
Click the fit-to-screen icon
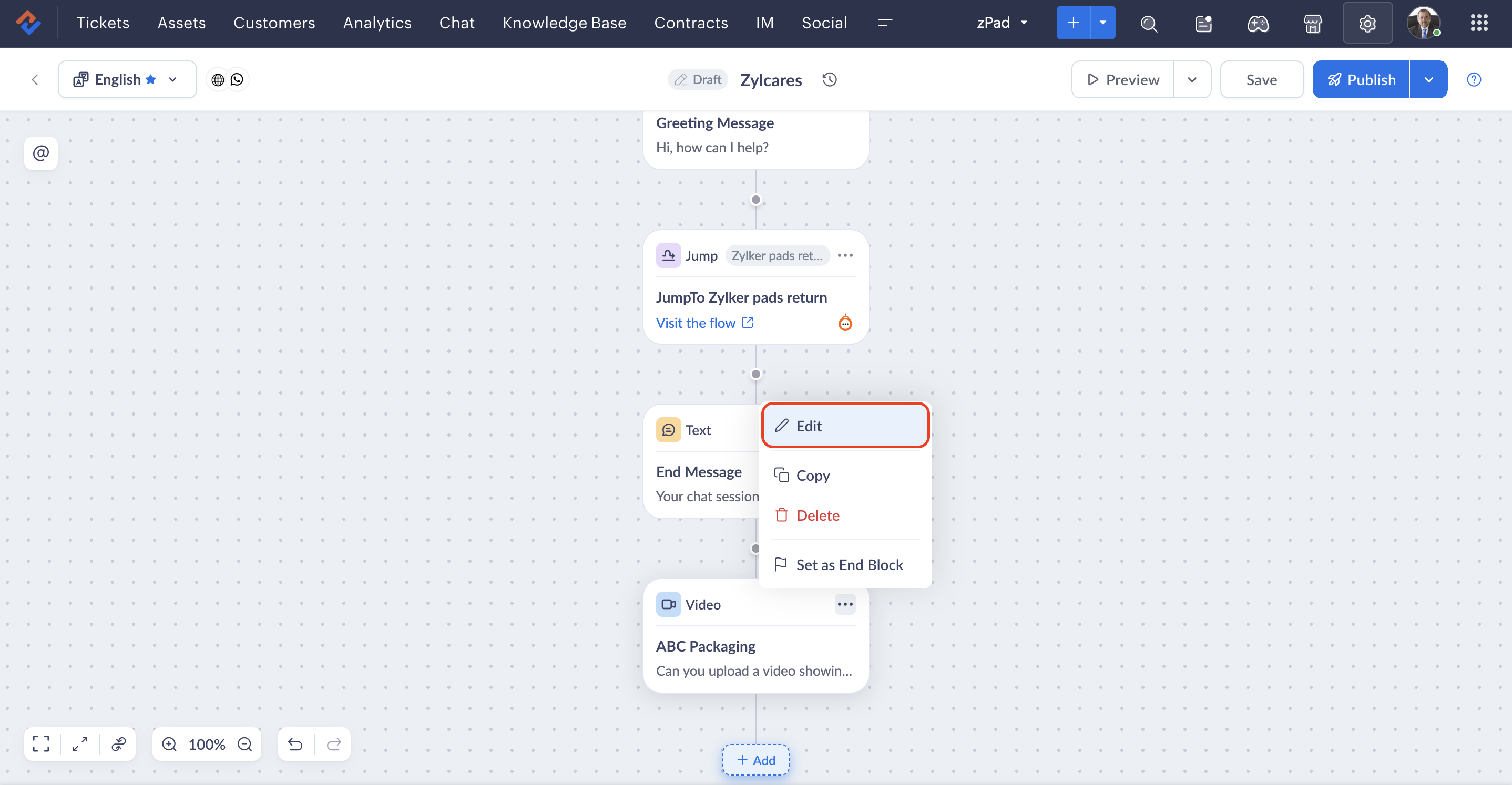[40, 744]
